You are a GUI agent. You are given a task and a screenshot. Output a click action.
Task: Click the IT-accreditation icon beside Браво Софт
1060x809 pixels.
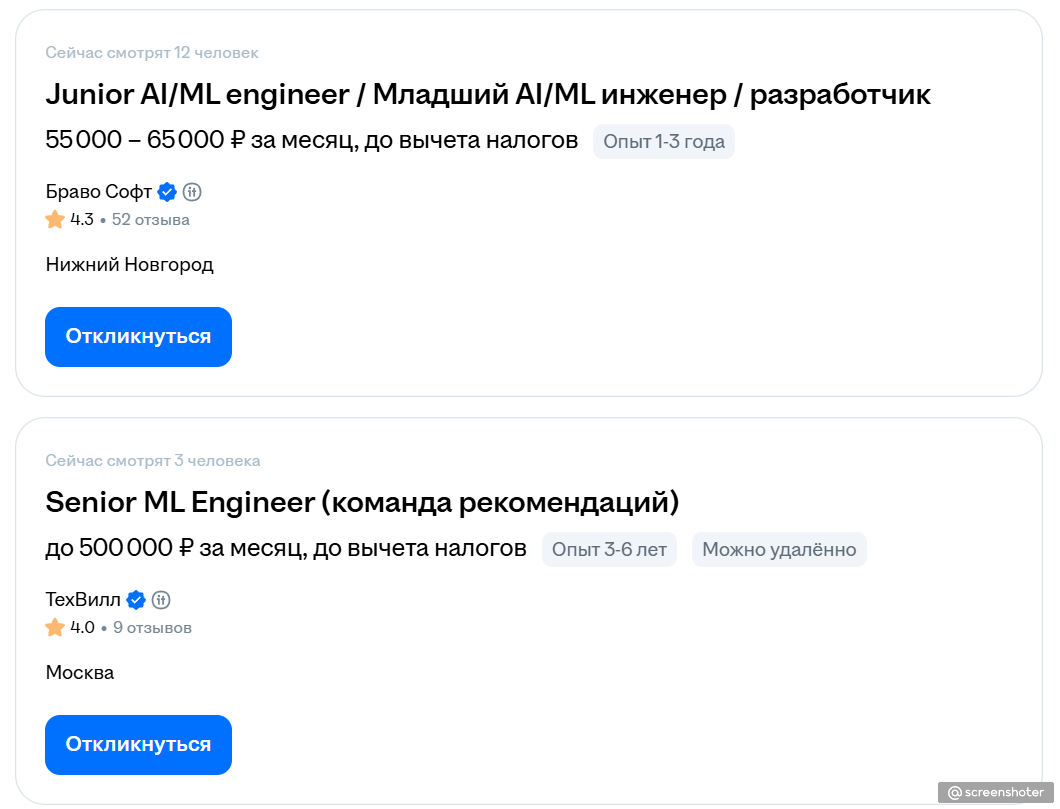[x=192, y=192]
